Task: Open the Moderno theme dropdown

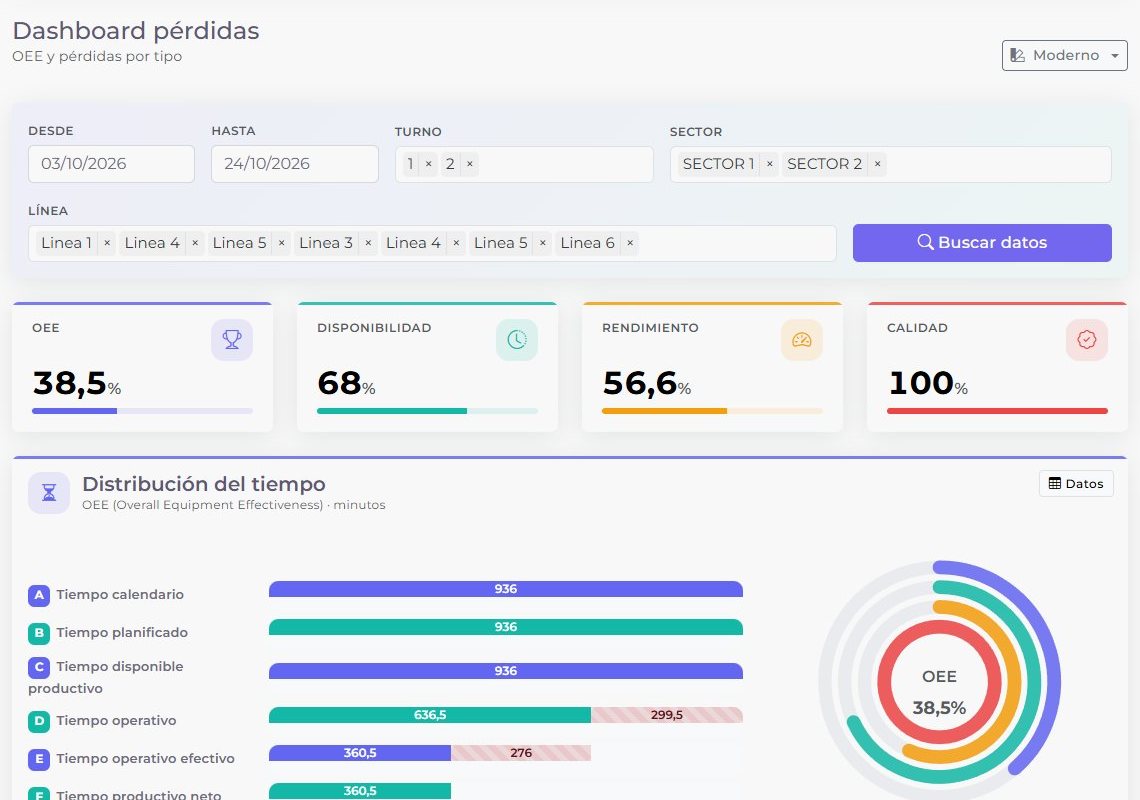Action: (x=1064, y=55)
